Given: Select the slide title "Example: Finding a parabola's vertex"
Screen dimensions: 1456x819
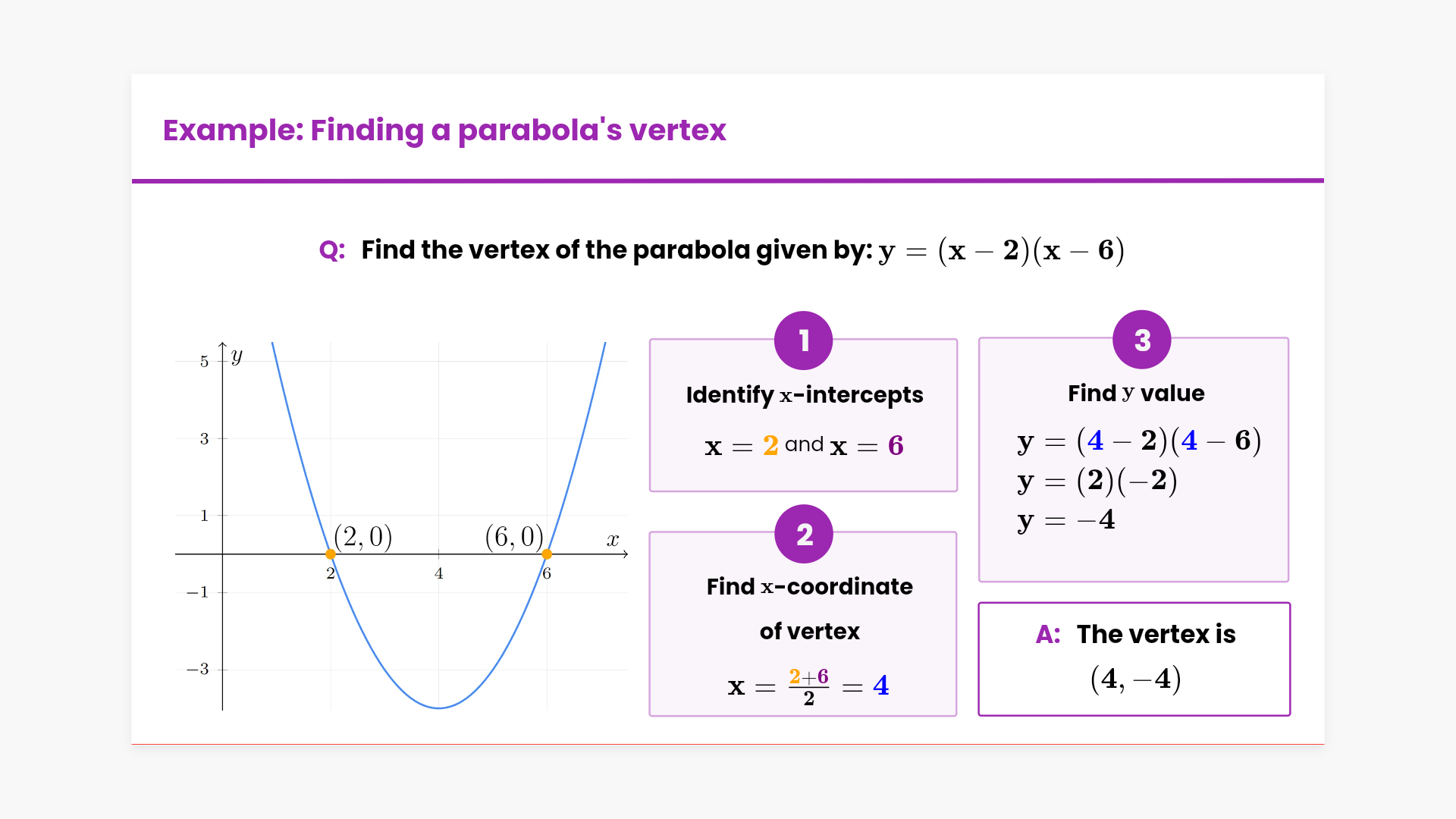Looking at the screenshot, I should click(x=444, y=130).
